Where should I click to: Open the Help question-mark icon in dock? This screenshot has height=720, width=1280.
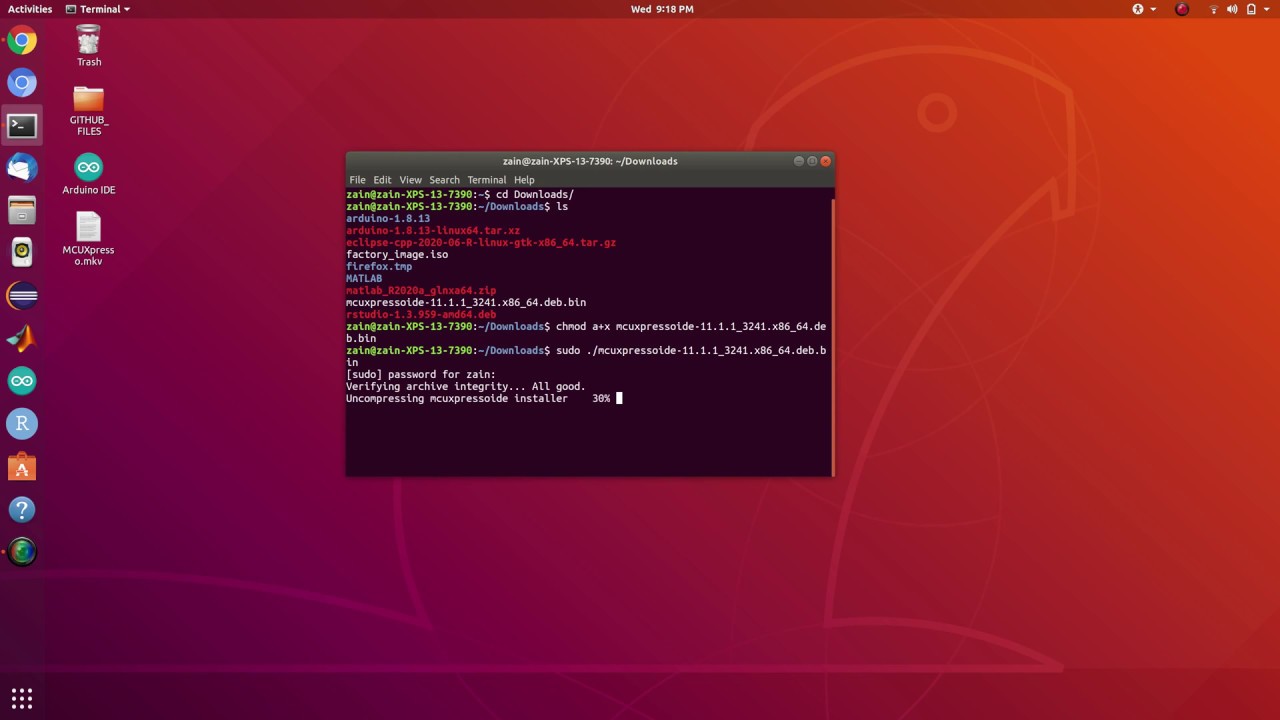22,509
